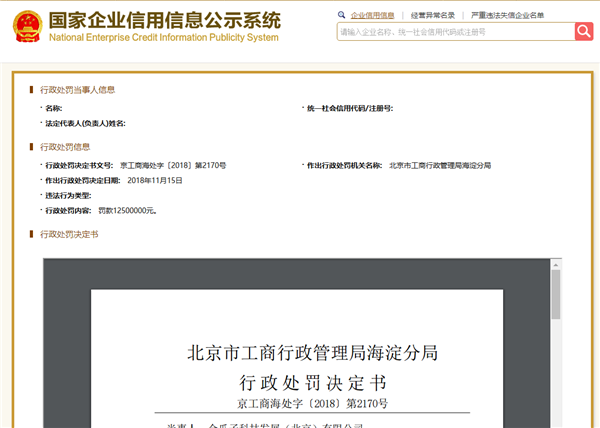Click the National Enterprise Credit Information Publicity System text
The width and height of the screenshot is (600, 428).
164,37
